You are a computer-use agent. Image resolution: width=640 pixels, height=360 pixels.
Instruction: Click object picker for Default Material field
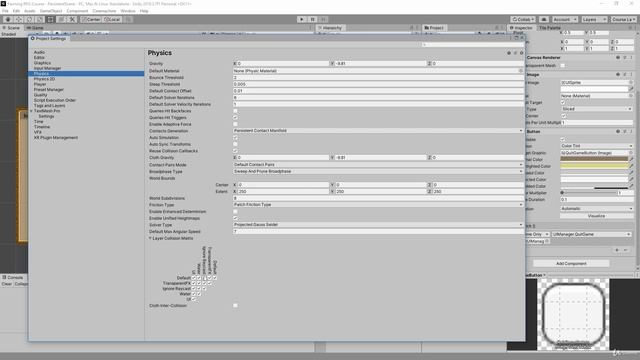(x=520, y=71)
